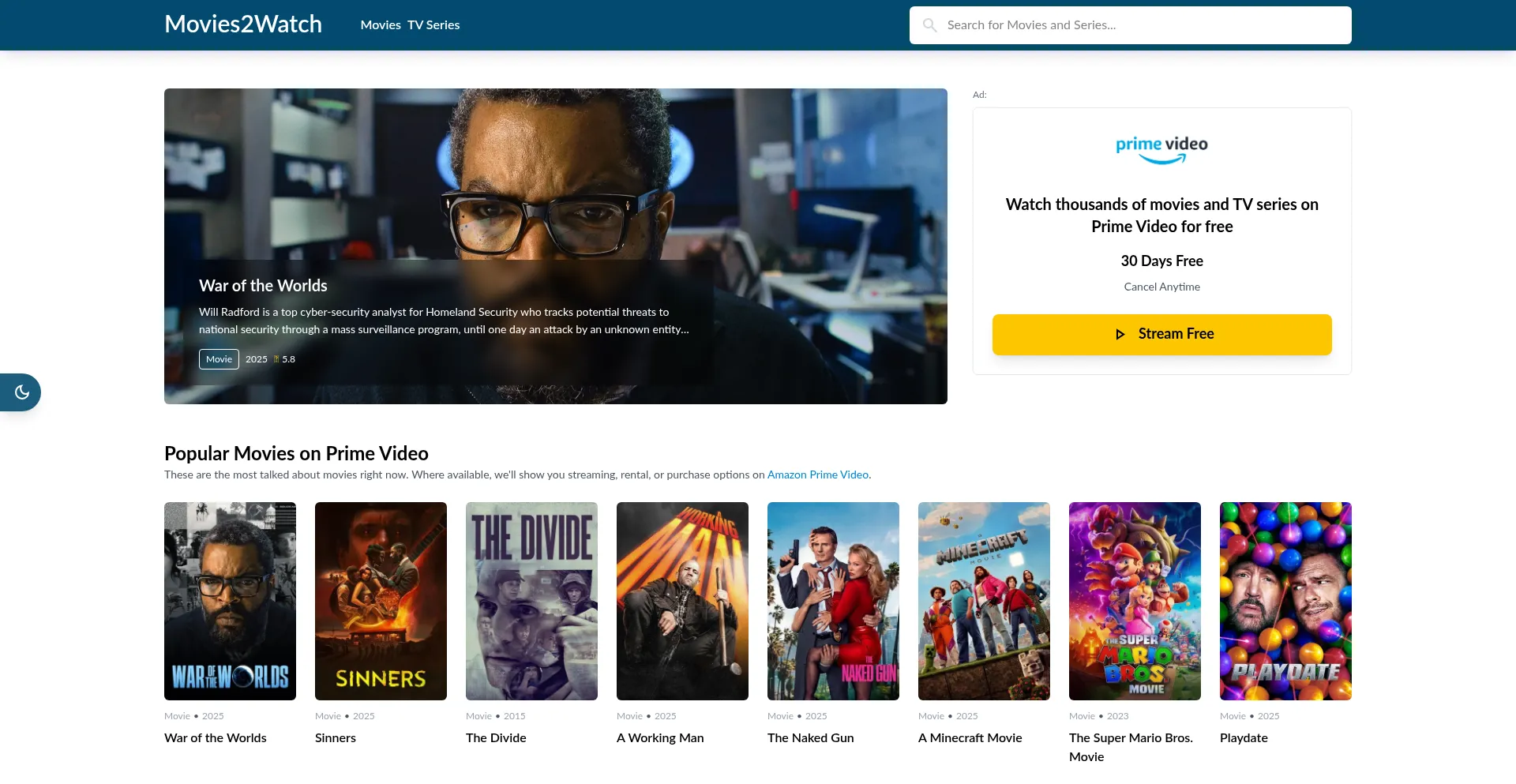Open the Movies menu item
The height and width of the screenshot is (784, 1516).
pyautogui.click(x=381, y=25)
